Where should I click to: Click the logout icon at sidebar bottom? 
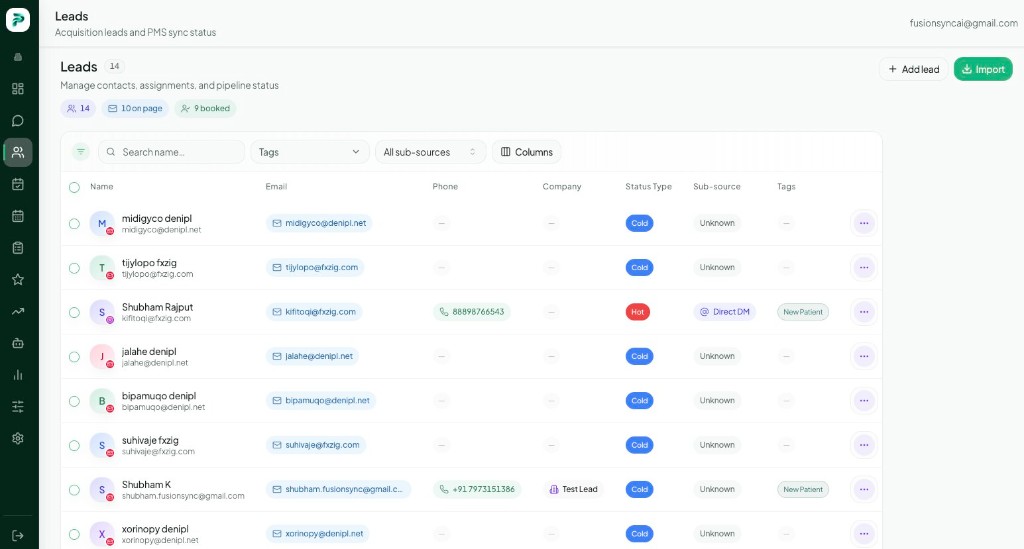click(18, 535)
